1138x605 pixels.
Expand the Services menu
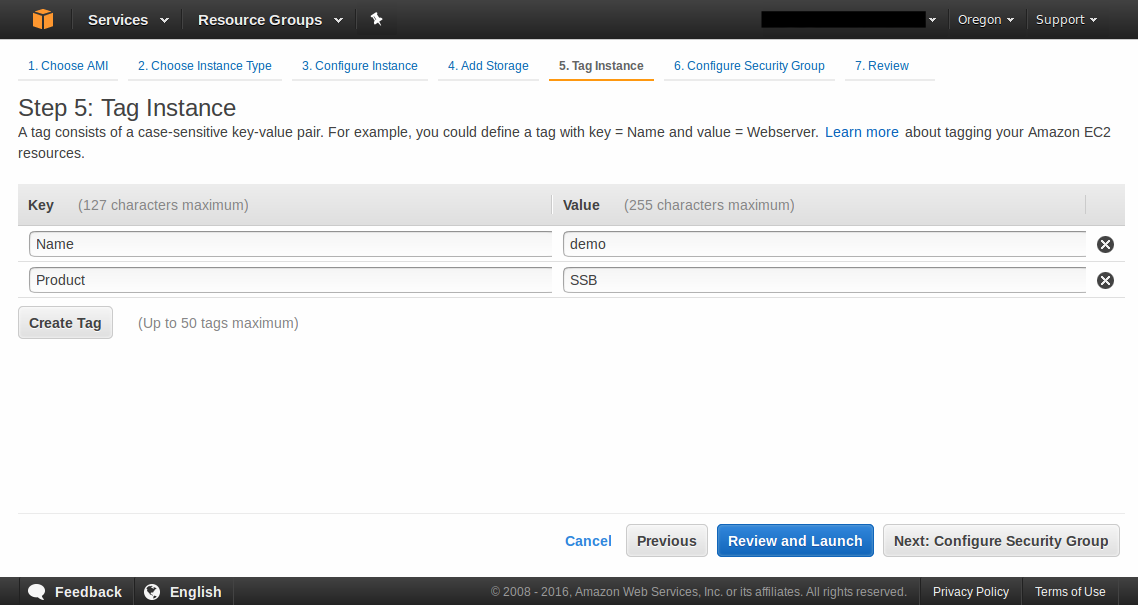(128, 20)
